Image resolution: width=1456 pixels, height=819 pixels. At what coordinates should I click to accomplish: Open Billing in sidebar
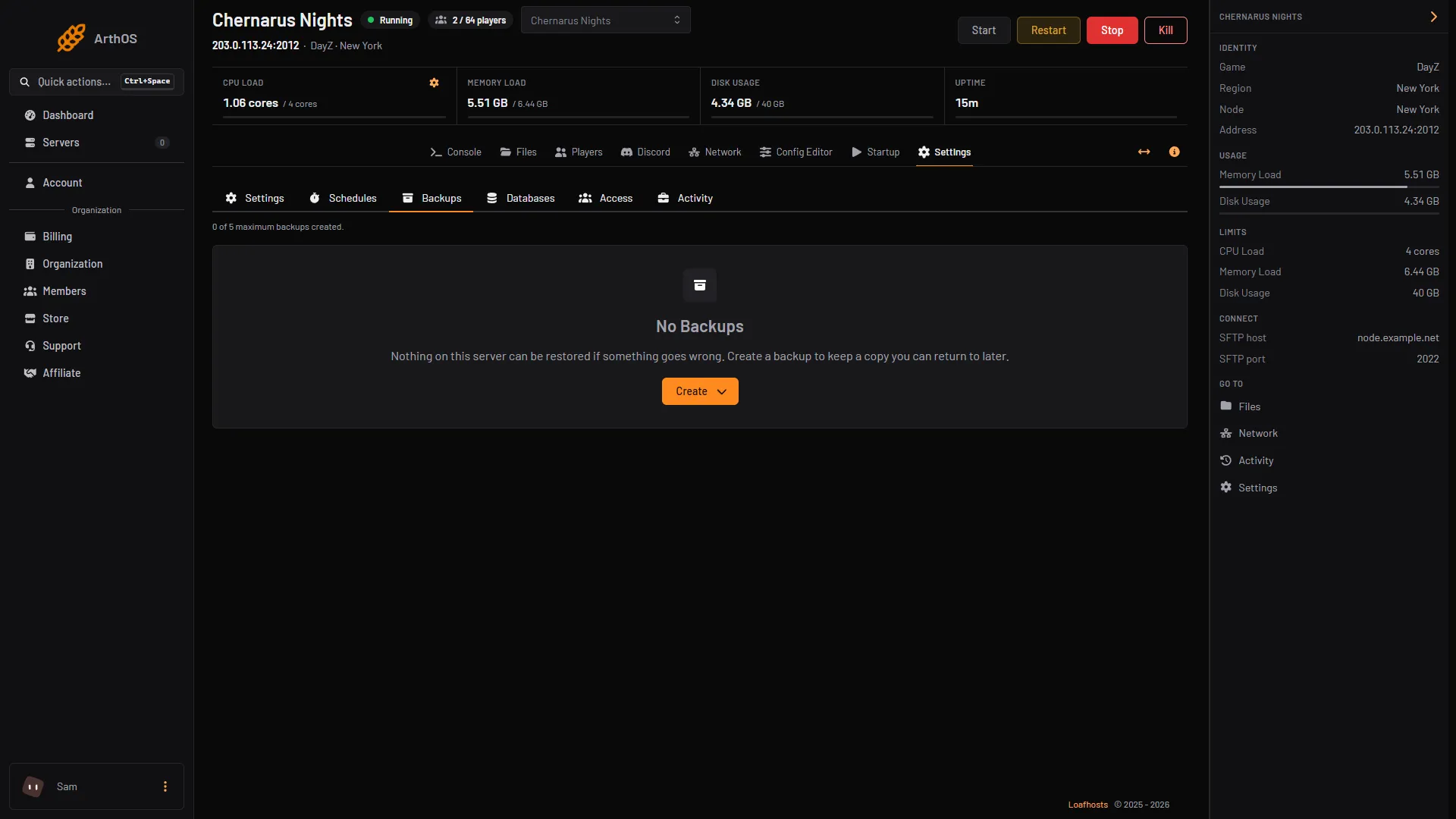click(x=96, y=237)
